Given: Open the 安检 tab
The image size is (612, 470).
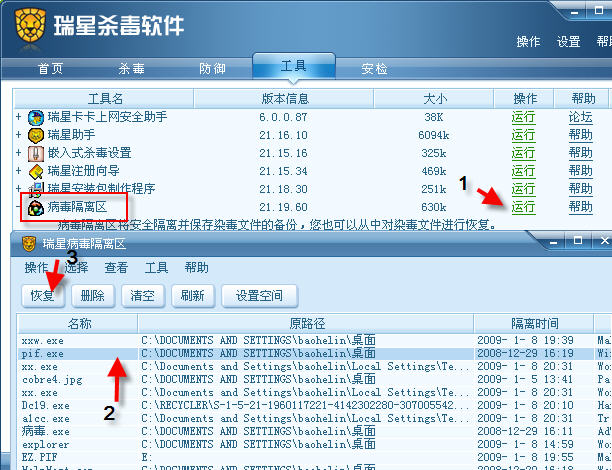Looking at the screenshot, I should coord(374,69).
